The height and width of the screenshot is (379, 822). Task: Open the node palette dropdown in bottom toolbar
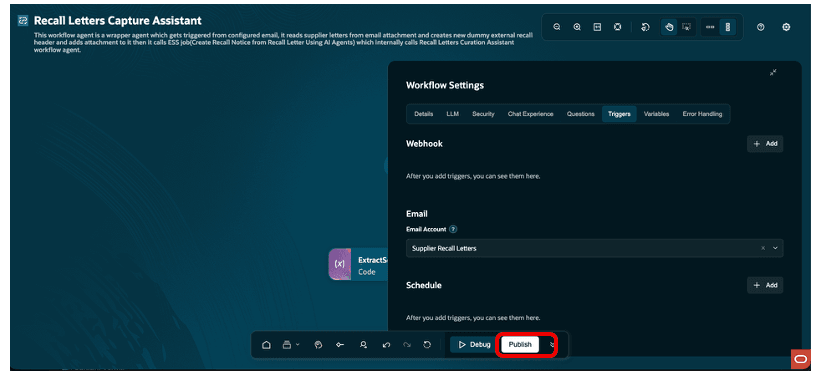(291, 345)
